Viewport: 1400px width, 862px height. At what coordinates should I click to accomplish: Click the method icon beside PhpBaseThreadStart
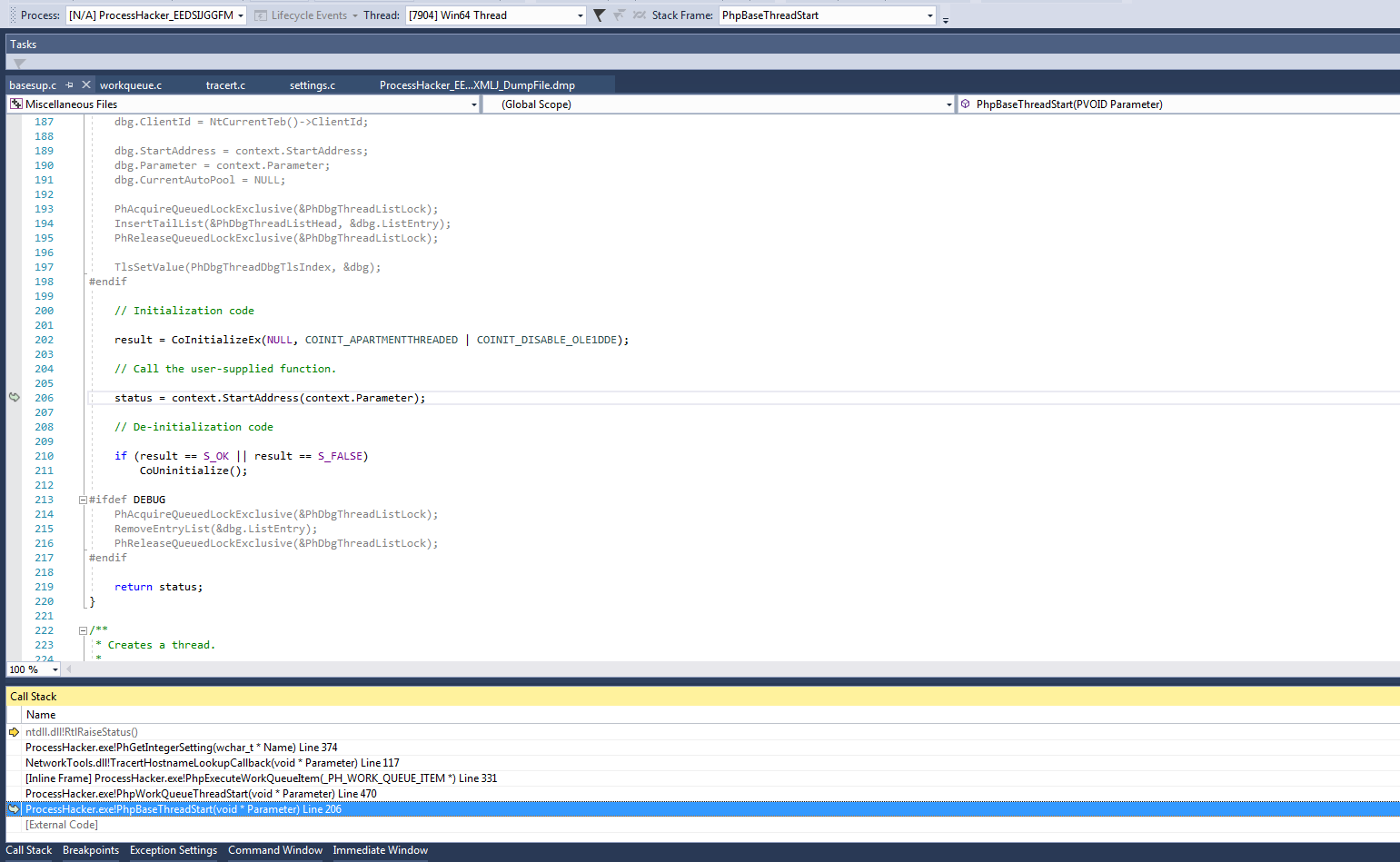pyautogui.click(x=966, y=104)
